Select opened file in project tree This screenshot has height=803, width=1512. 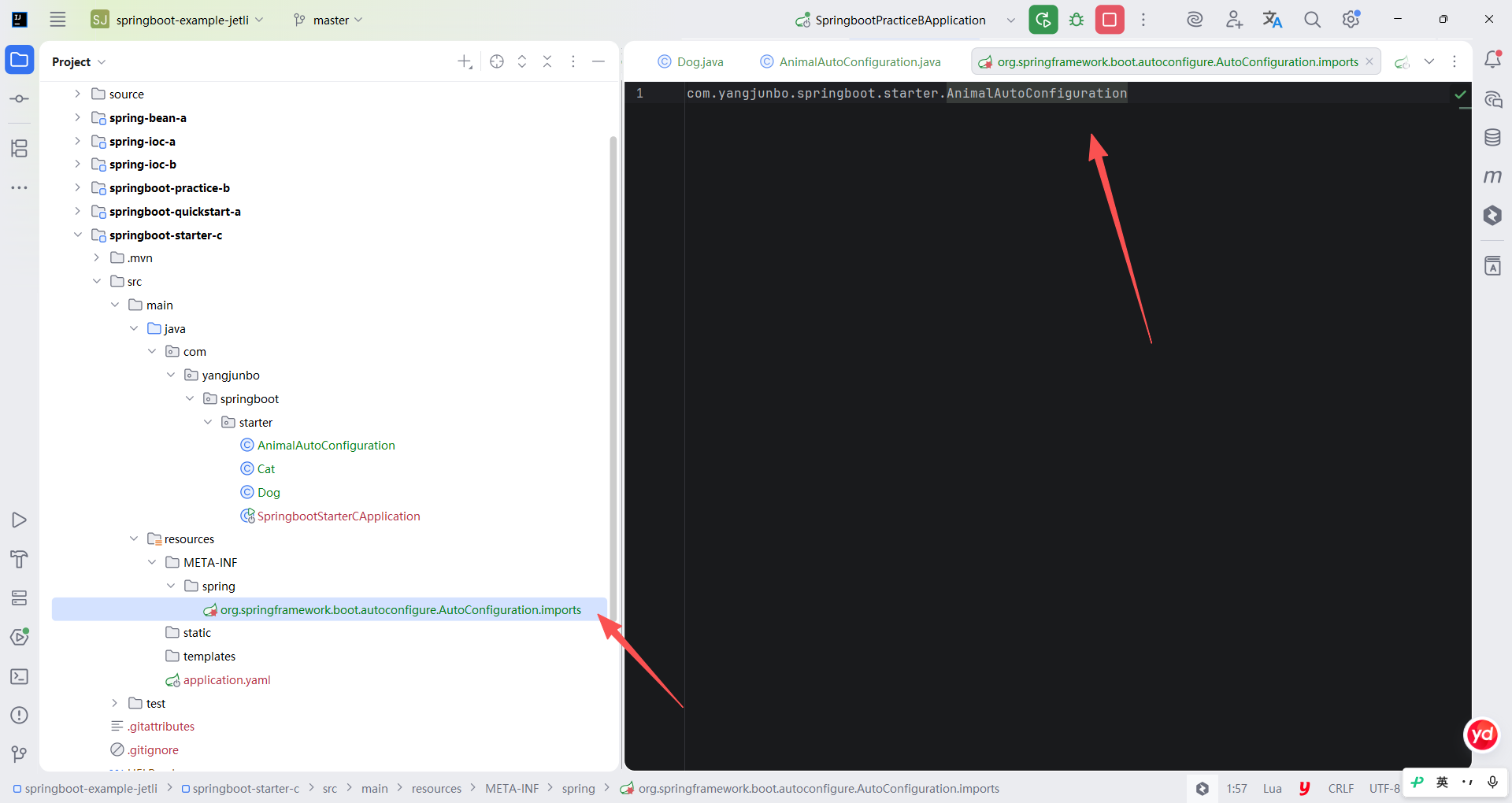point(497,61)
